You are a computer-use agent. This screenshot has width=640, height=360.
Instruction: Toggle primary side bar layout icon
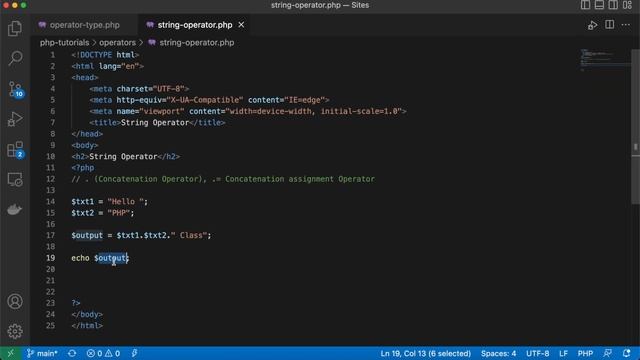[x=585, y=5]
